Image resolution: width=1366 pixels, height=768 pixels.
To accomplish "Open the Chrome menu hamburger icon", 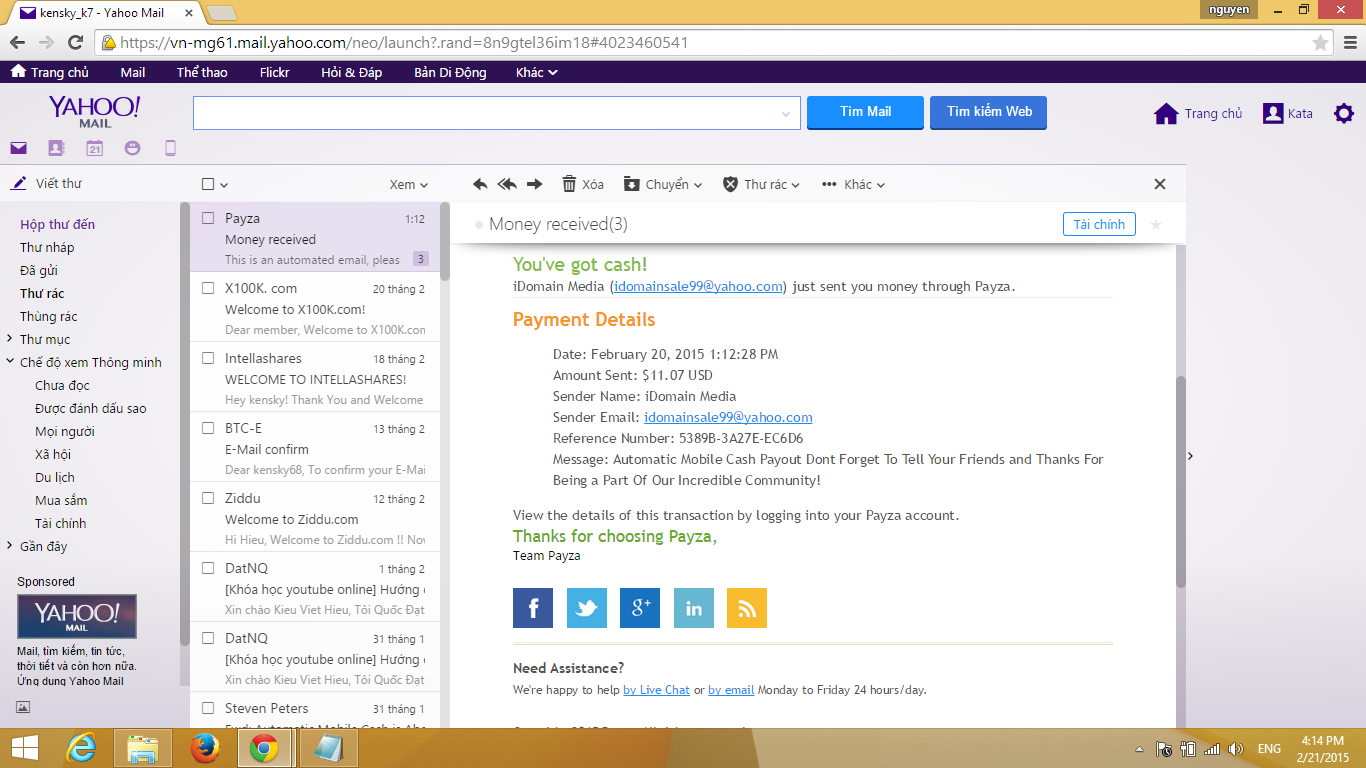I will (1348, 43).
